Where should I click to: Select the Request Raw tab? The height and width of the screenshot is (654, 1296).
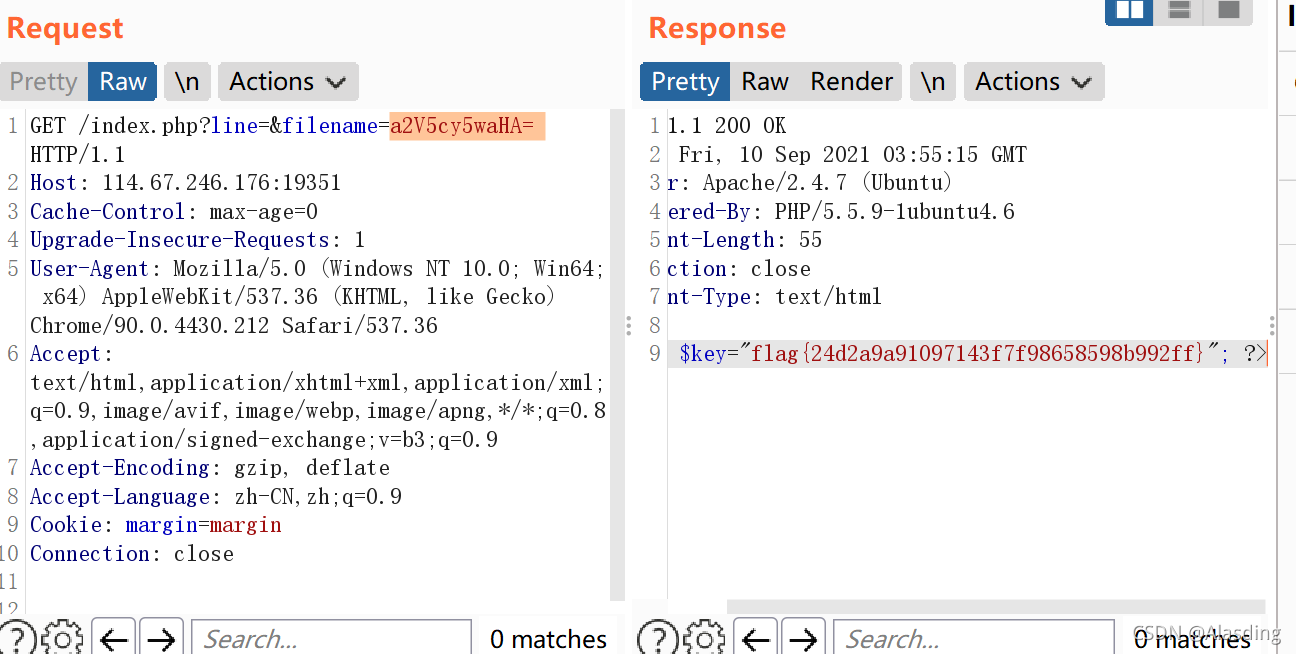(123, 82)
